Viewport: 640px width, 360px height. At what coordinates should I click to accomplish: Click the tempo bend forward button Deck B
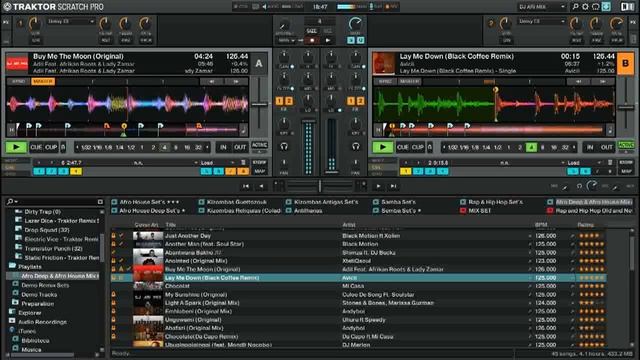(602, 82)
